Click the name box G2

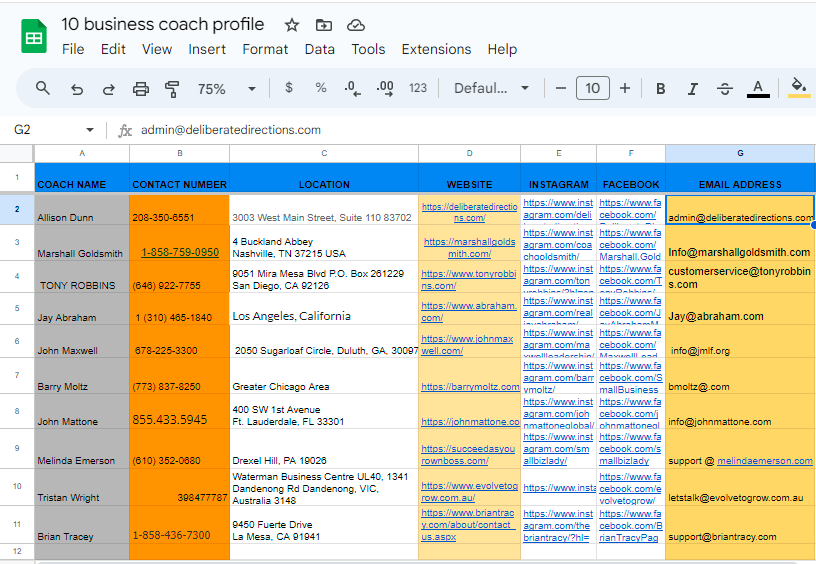[22, 130]
